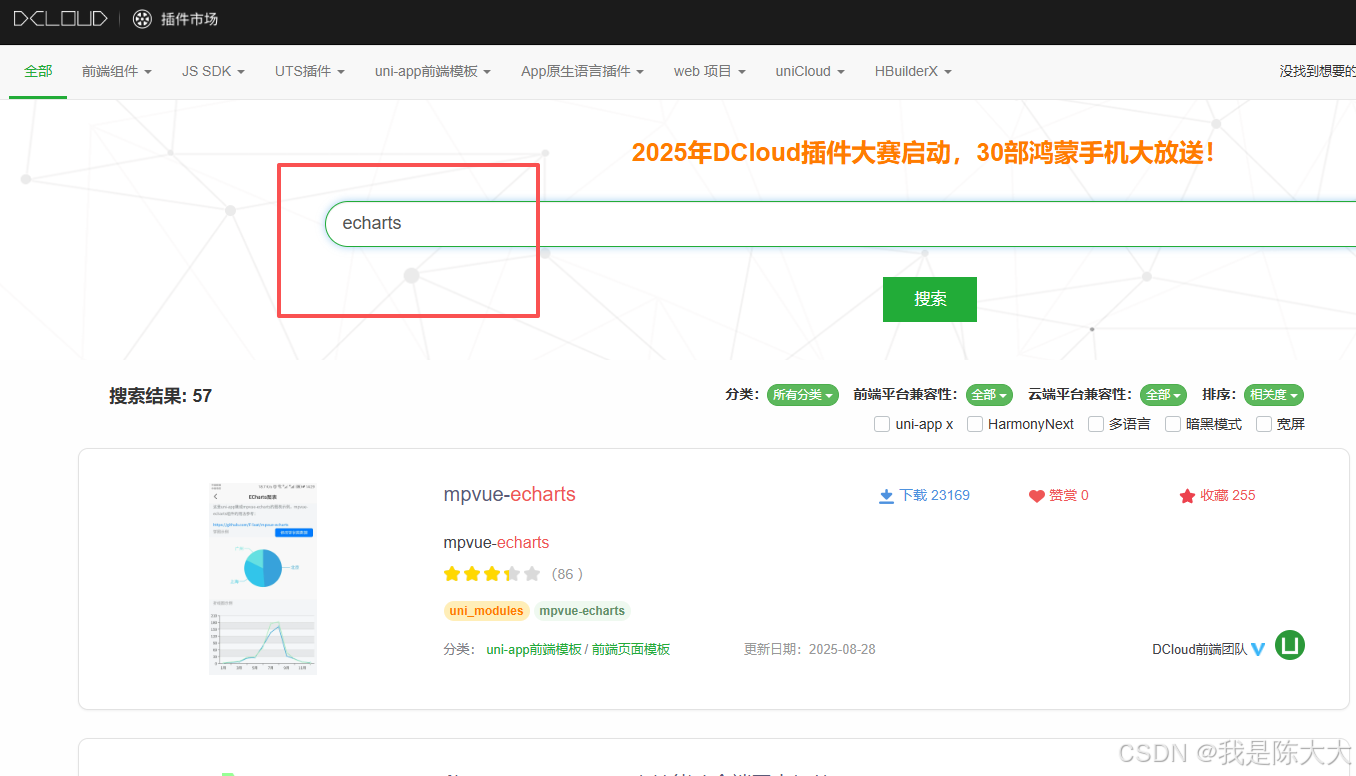Click the uni_modules tag
The height and width of the screenshot is (776, 1356).
[x=486, y=611]
